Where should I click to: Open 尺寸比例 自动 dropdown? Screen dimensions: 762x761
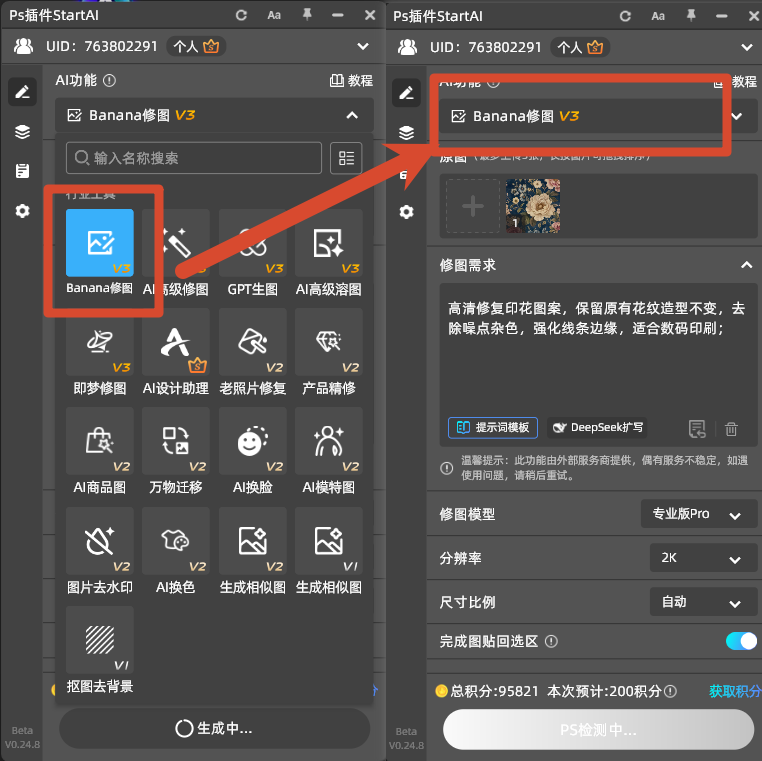click(x=703, y=602)
